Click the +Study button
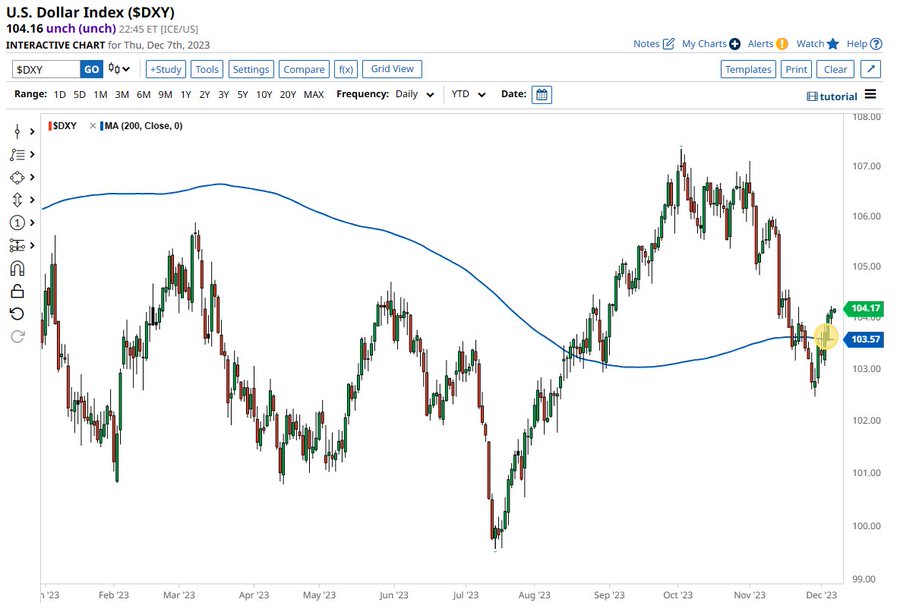900x615 pixels. point(165,69)
